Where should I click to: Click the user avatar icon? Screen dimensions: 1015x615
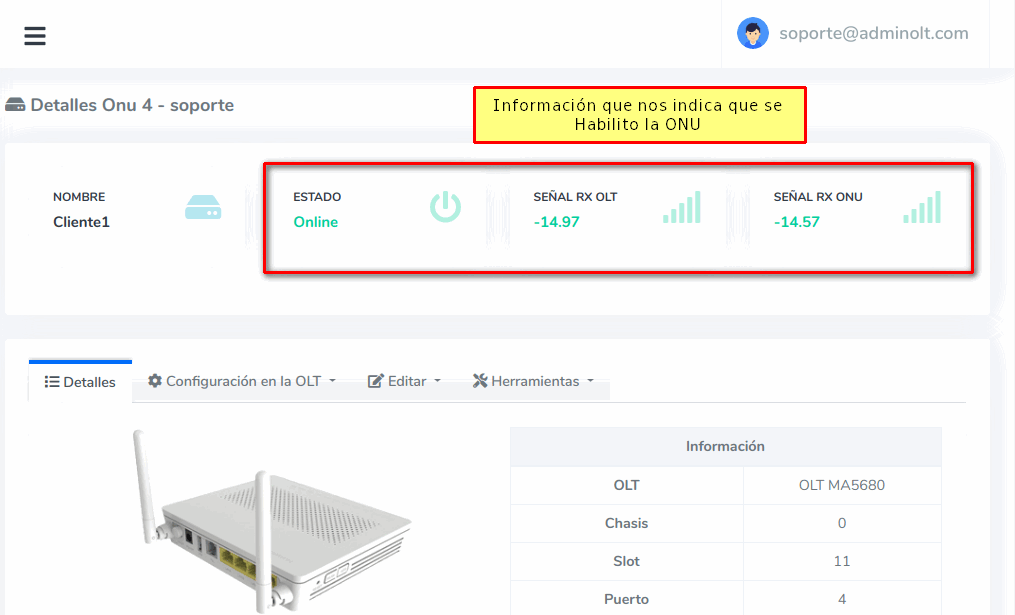(752, 33)
